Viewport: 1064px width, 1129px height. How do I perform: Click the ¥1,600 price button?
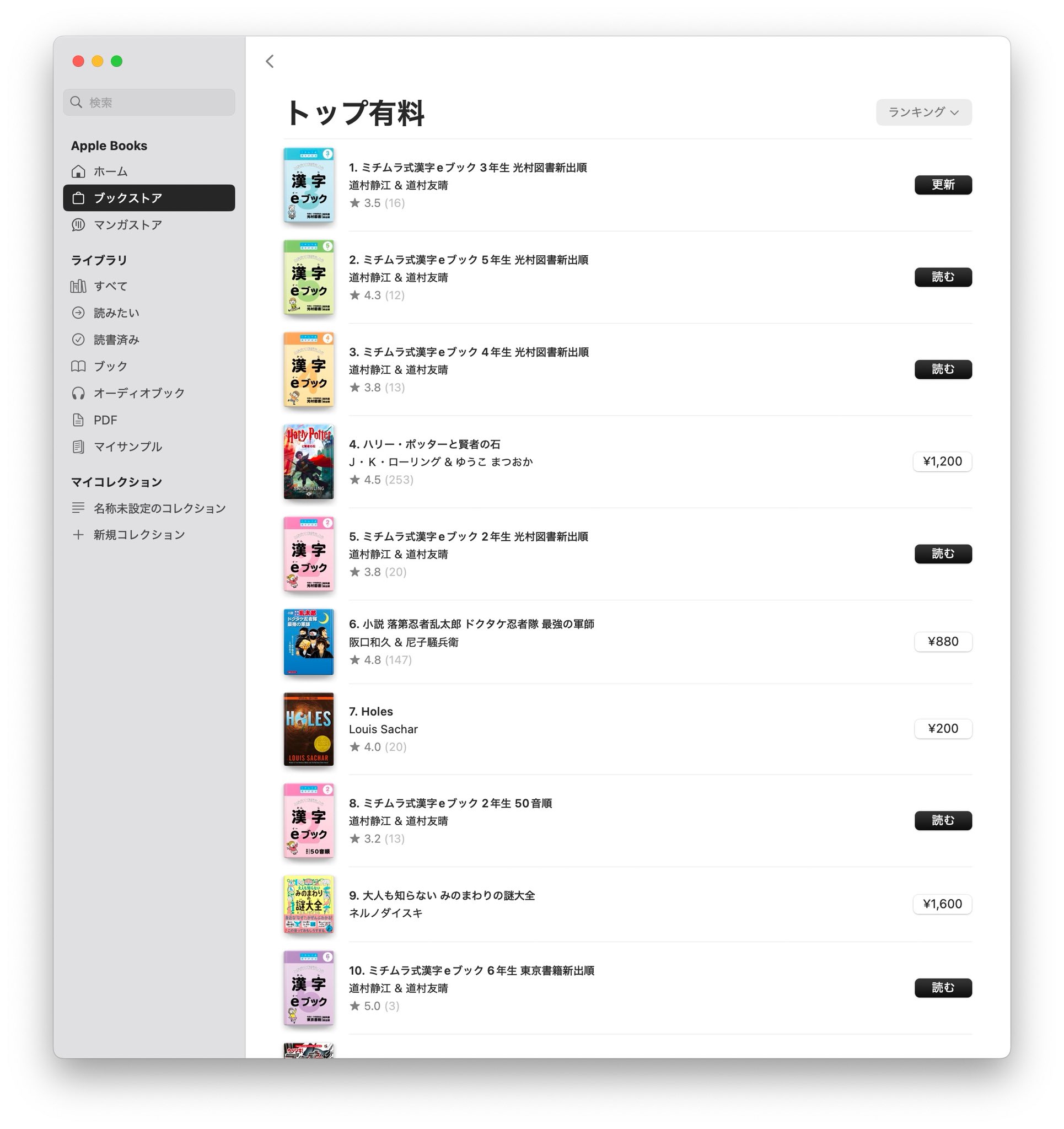coord(942,904)
